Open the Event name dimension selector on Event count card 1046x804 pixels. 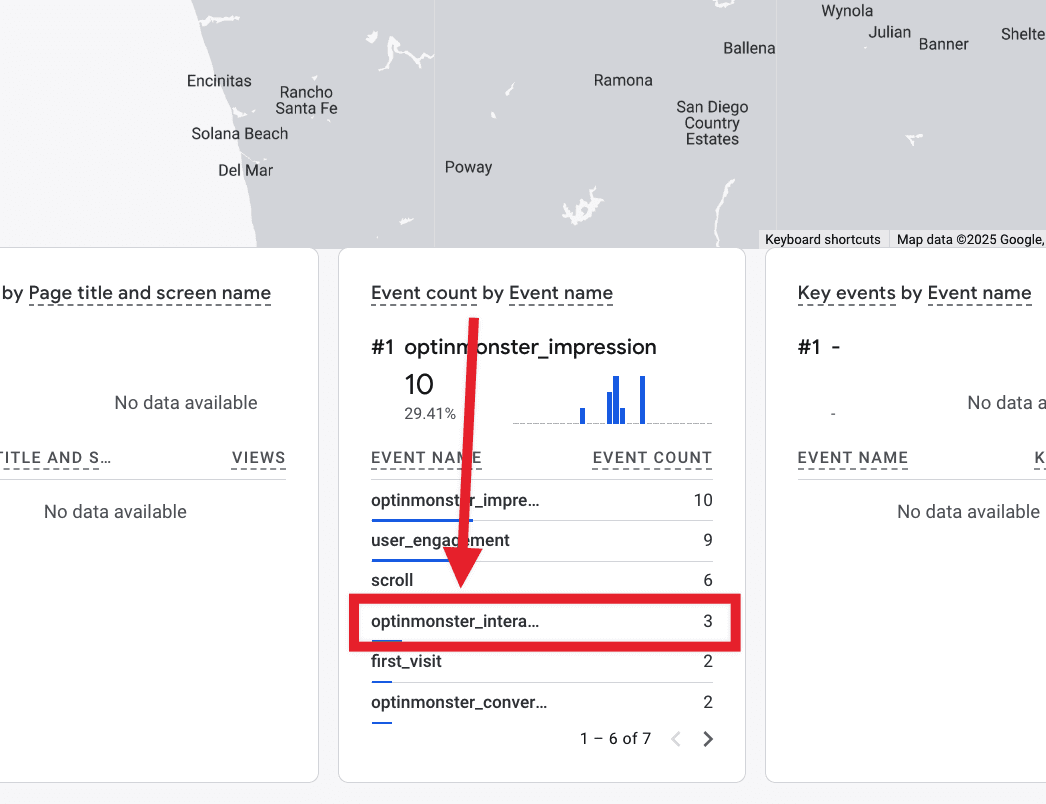pyautogui.click(x=561, y=293)
